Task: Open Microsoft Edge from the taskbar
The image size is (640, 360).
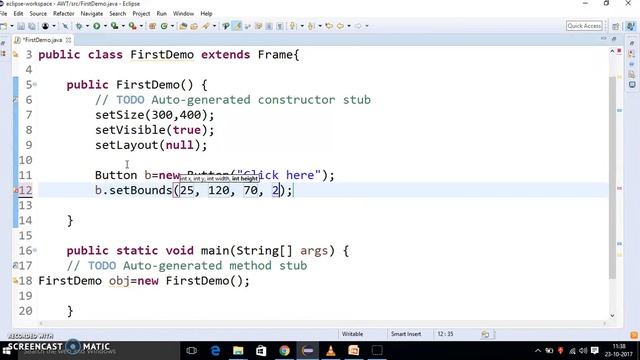Action: point(215,351)
